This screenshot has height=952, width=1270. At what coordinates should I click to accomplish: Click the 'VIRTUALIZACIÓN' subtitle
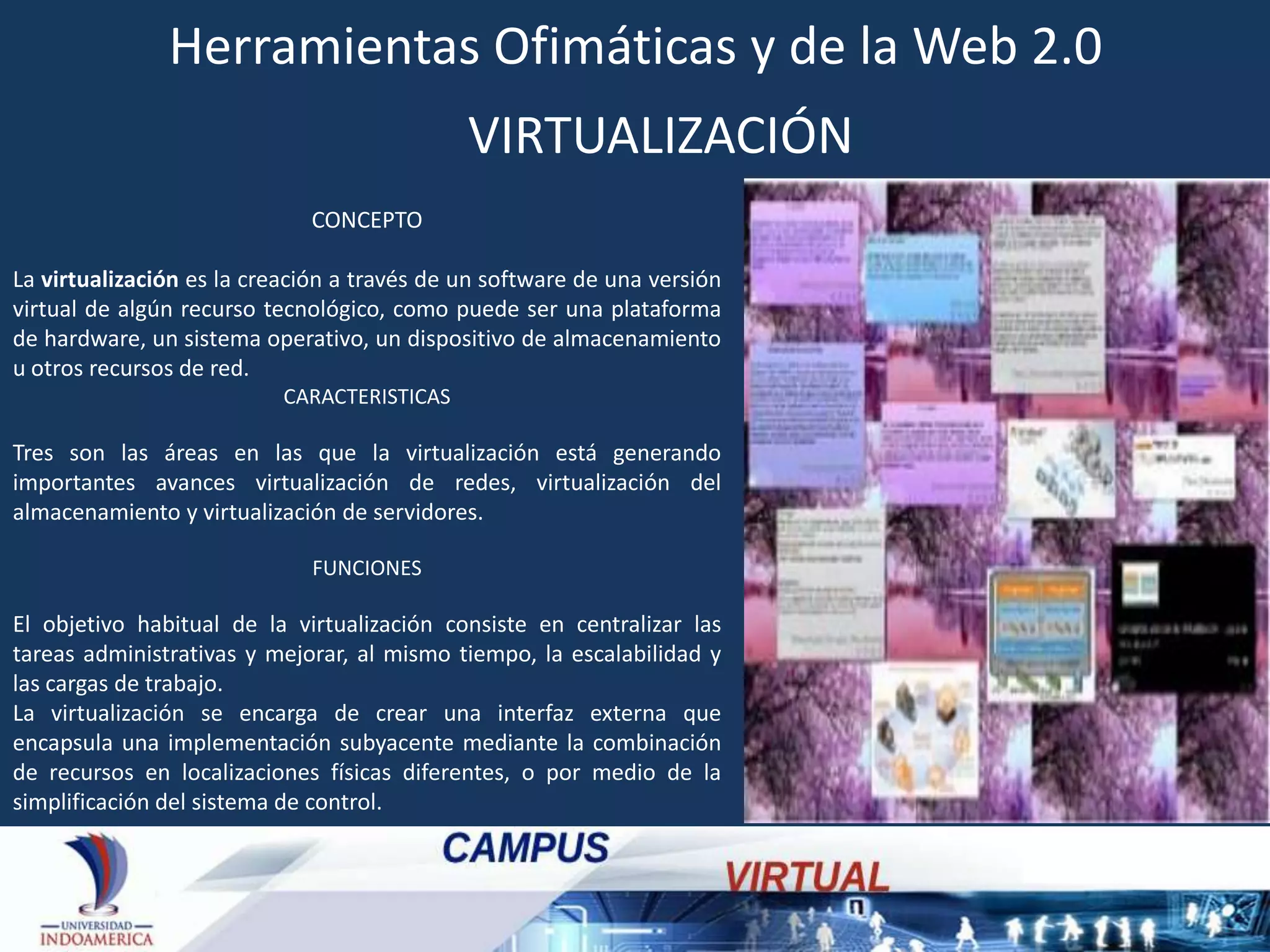(660, 135)
